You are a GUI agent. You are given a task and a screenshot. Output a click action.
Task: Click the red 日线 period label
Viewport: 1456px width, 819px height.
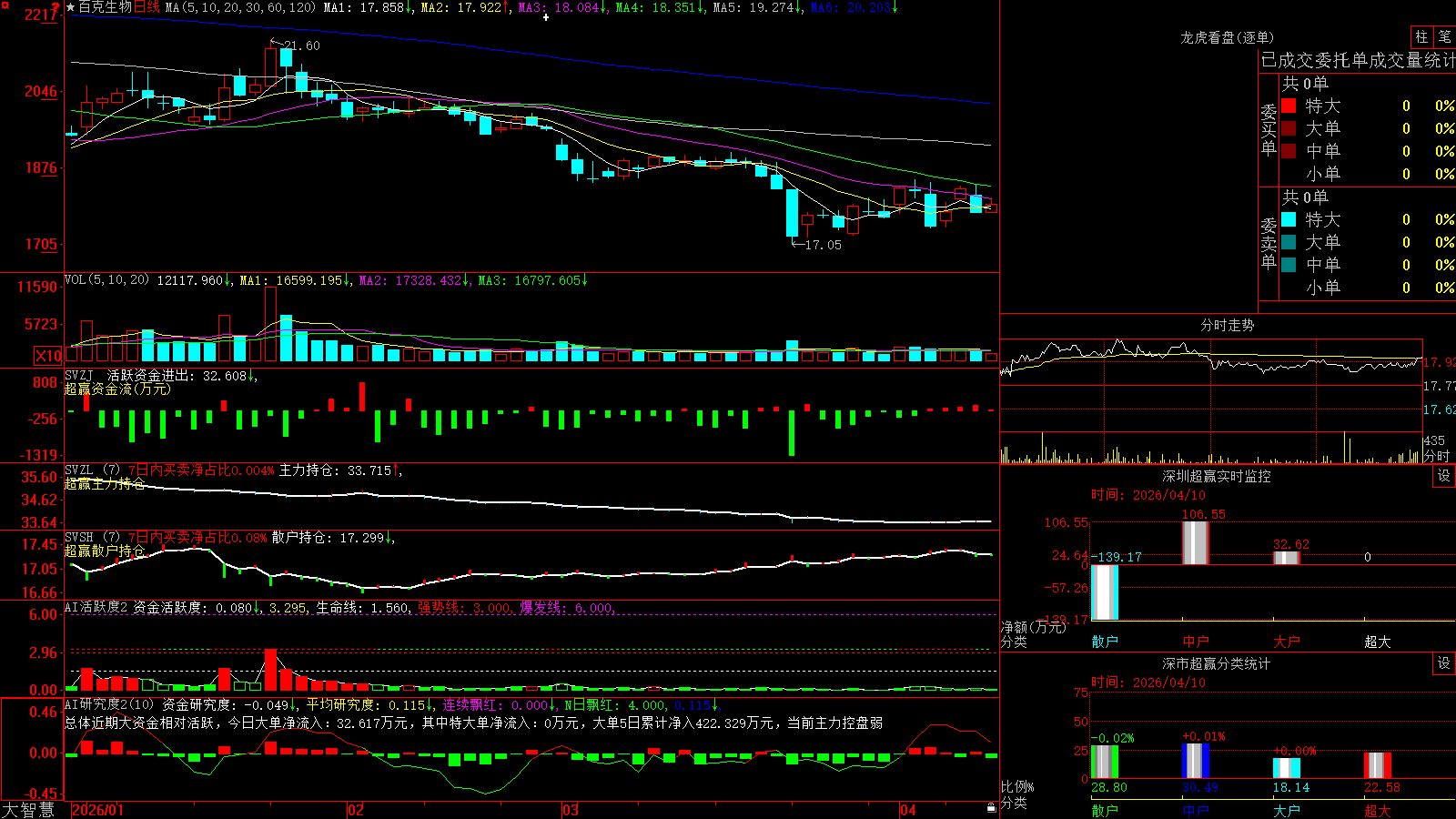click(x=147, y=7)
